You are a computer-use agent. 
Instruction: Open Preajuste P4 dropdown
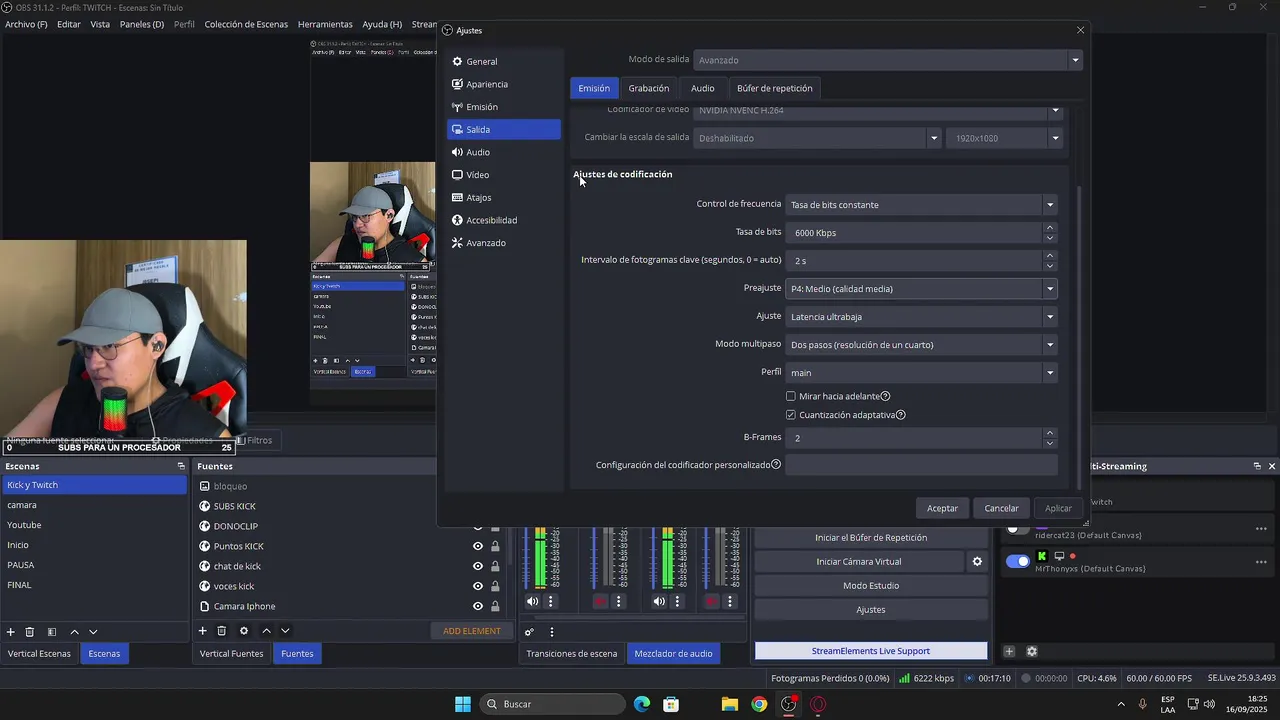921,289
